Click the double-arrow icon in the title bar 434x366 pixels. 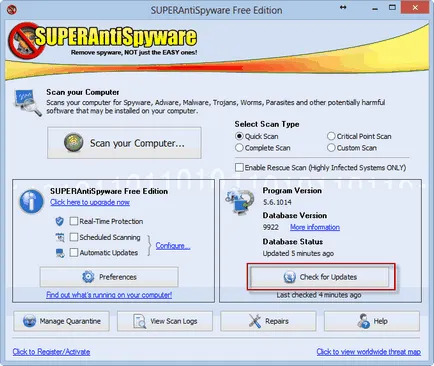(343, 8)
